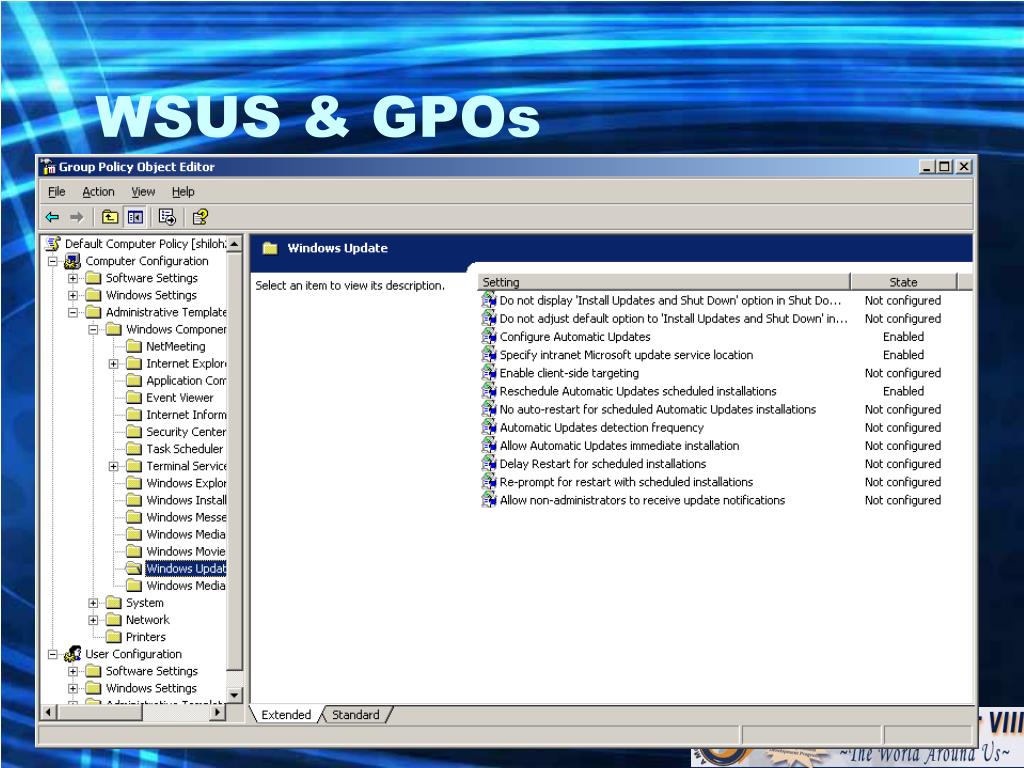The height and width of the screenshot is (768, 1024).
Task: Click the tree pane scroll down arrow
Action: pos(234,695)
